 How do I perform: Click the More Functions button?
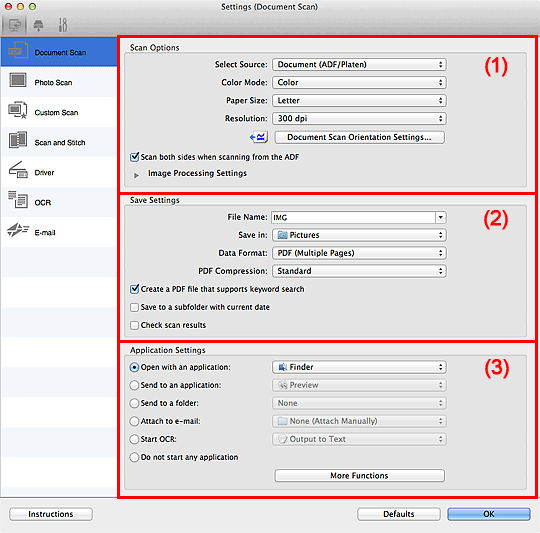tap(359, 475)
